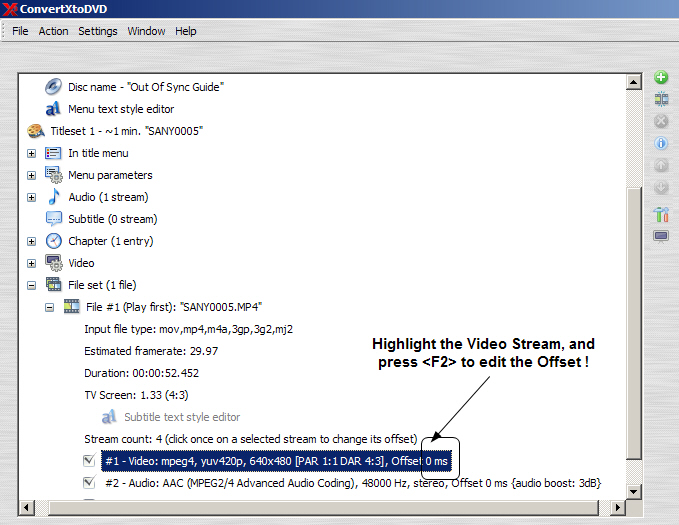The width and height of the screenshot is (679, 525).
Task: Select the Disc name "Out Of Sync Guide" row
Action: tap(146, 87)
